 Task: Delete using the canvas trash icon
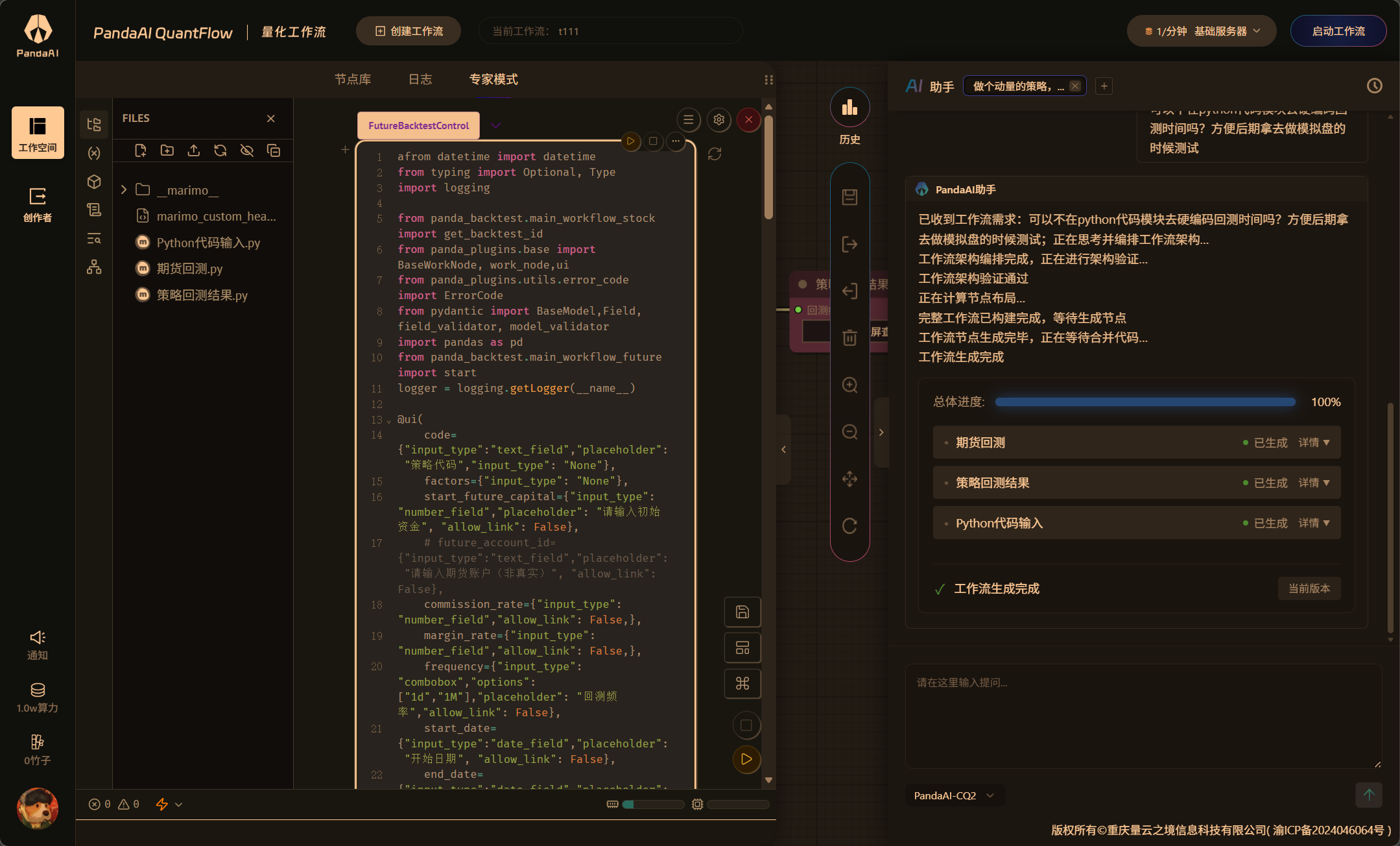[849, 337]
